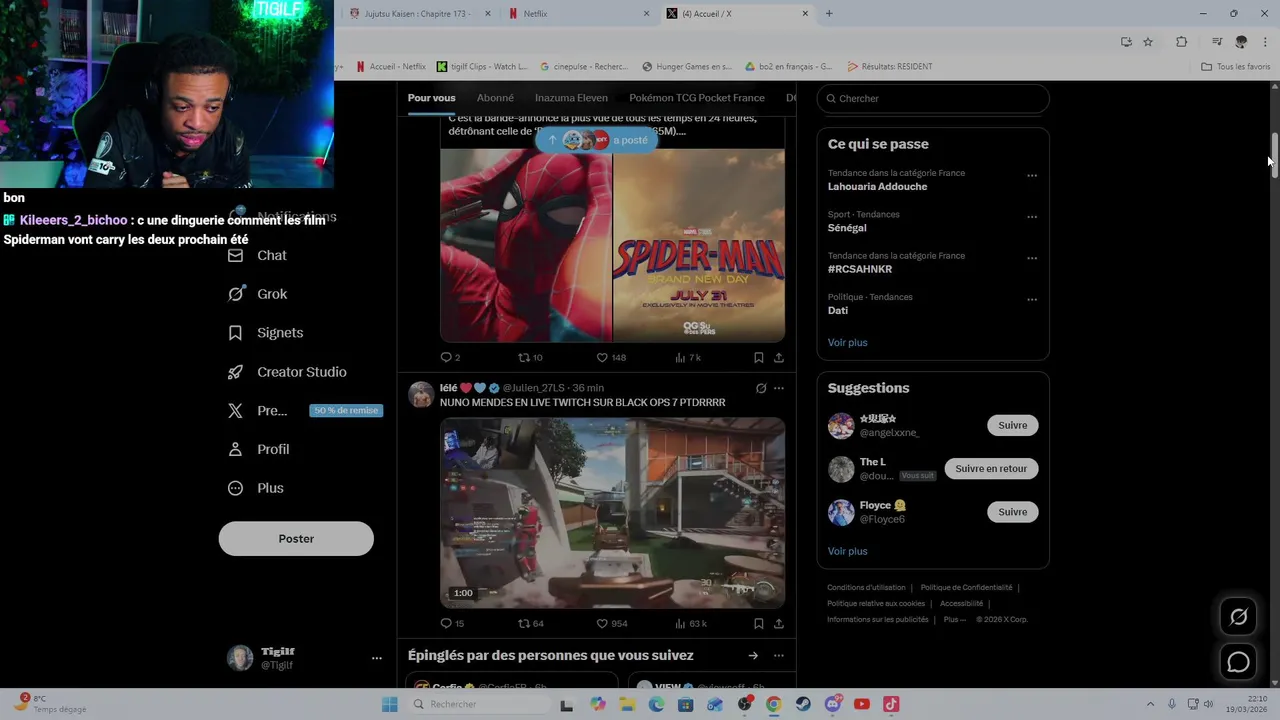1280x720 pixels.
Task: Open the Conditions d'utilisation link
Action: tap(866, 588)
